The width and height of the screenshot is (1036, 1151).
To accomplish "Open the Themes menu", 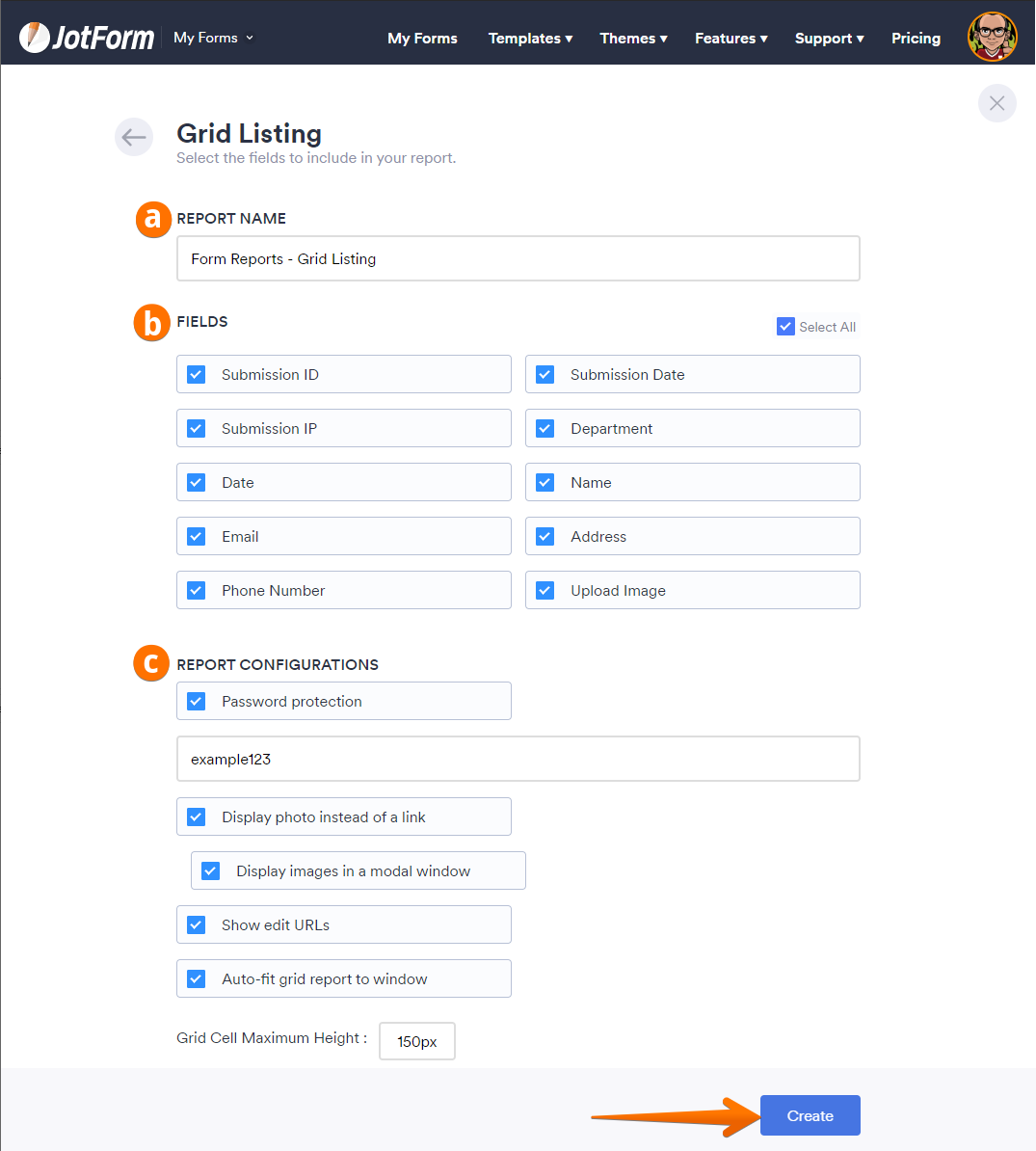I will pyautogui.click(x=633, y=39).
